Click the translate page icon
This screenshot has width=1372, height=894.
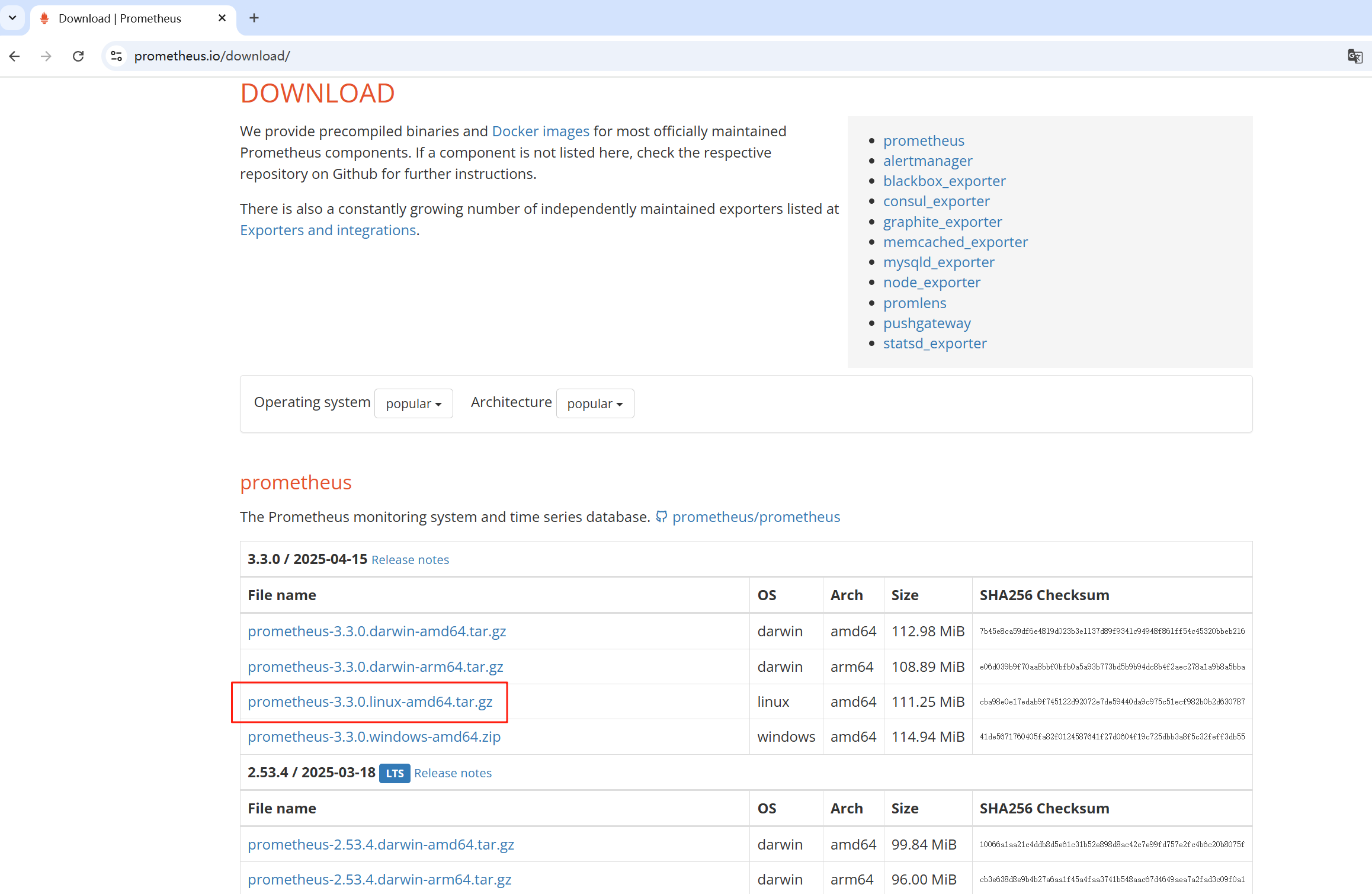point(1355,56)
